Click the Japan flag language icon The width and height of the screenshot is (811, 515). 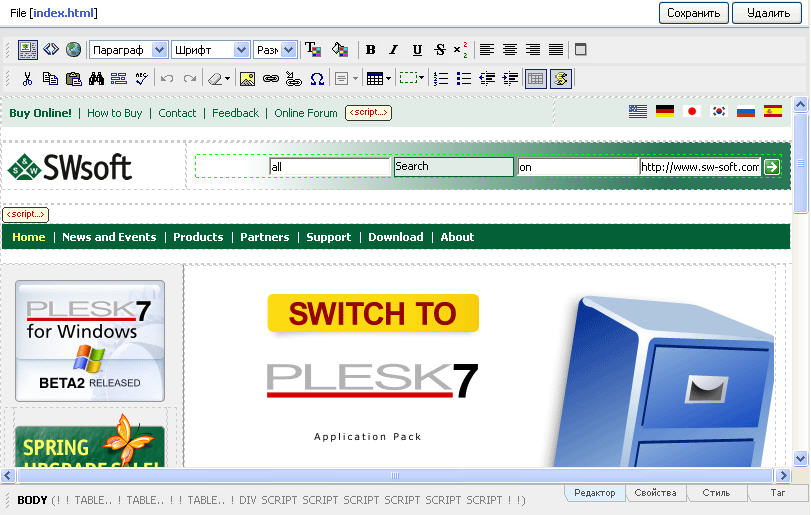tap(692, 111)
